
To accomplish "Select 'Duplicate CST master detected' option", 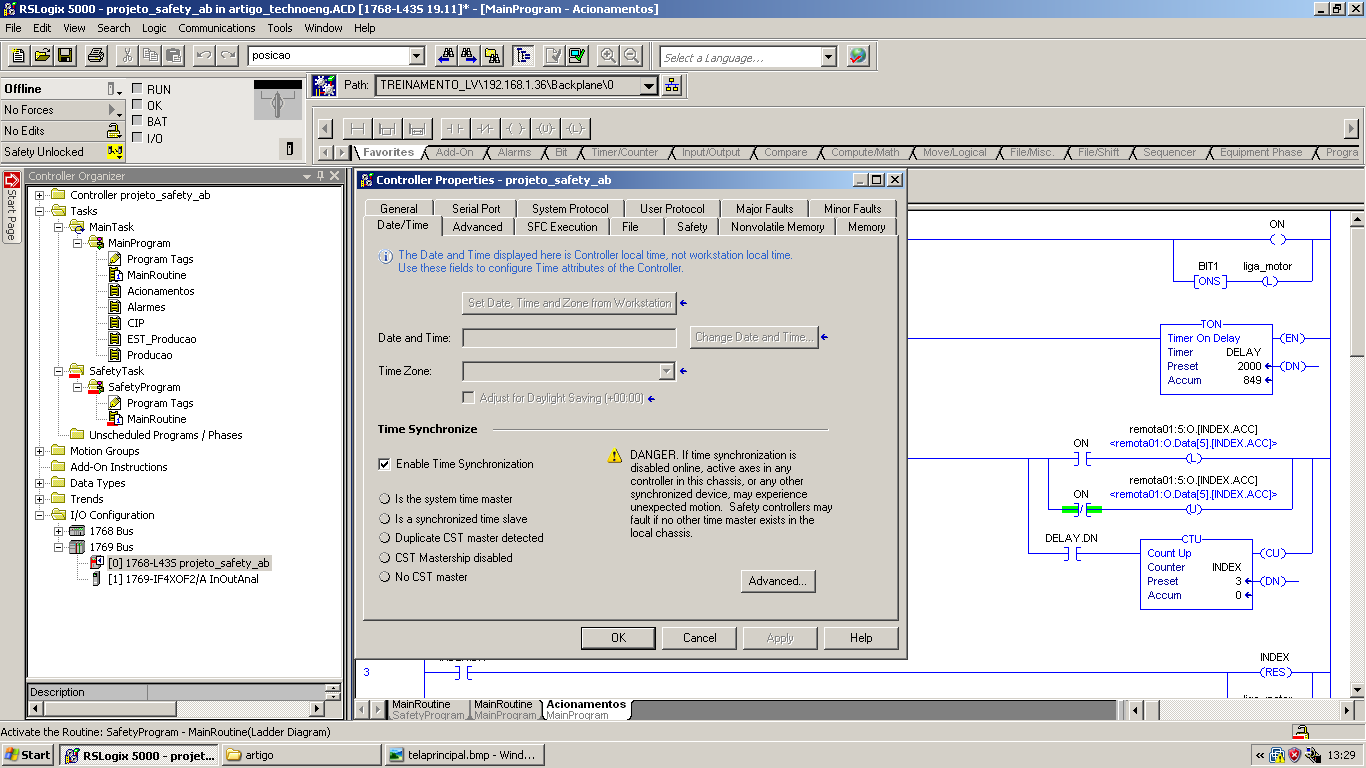I will (385, 538).
